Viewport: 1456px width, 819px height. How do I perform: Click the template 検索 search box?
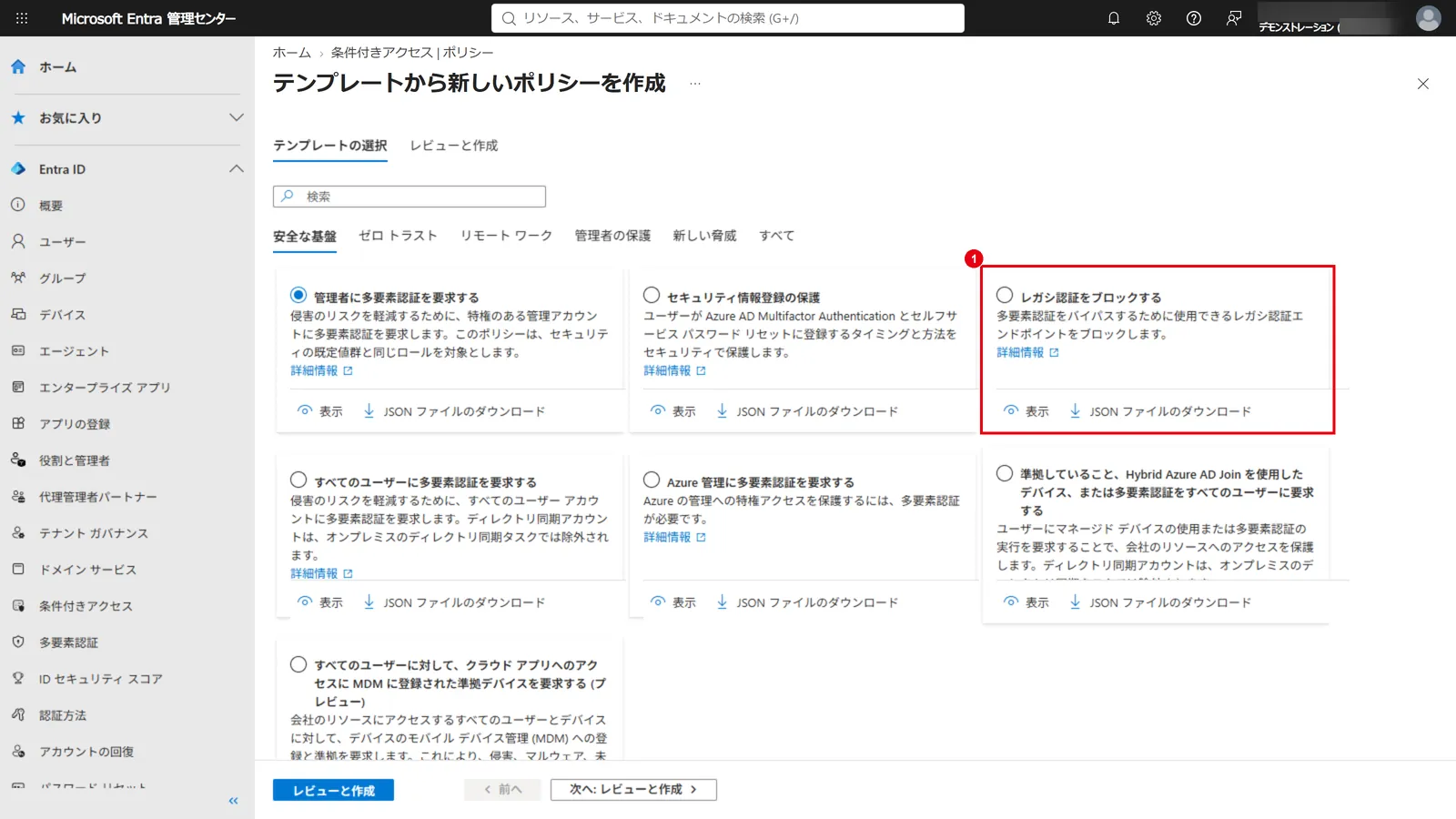click(409, 197)
